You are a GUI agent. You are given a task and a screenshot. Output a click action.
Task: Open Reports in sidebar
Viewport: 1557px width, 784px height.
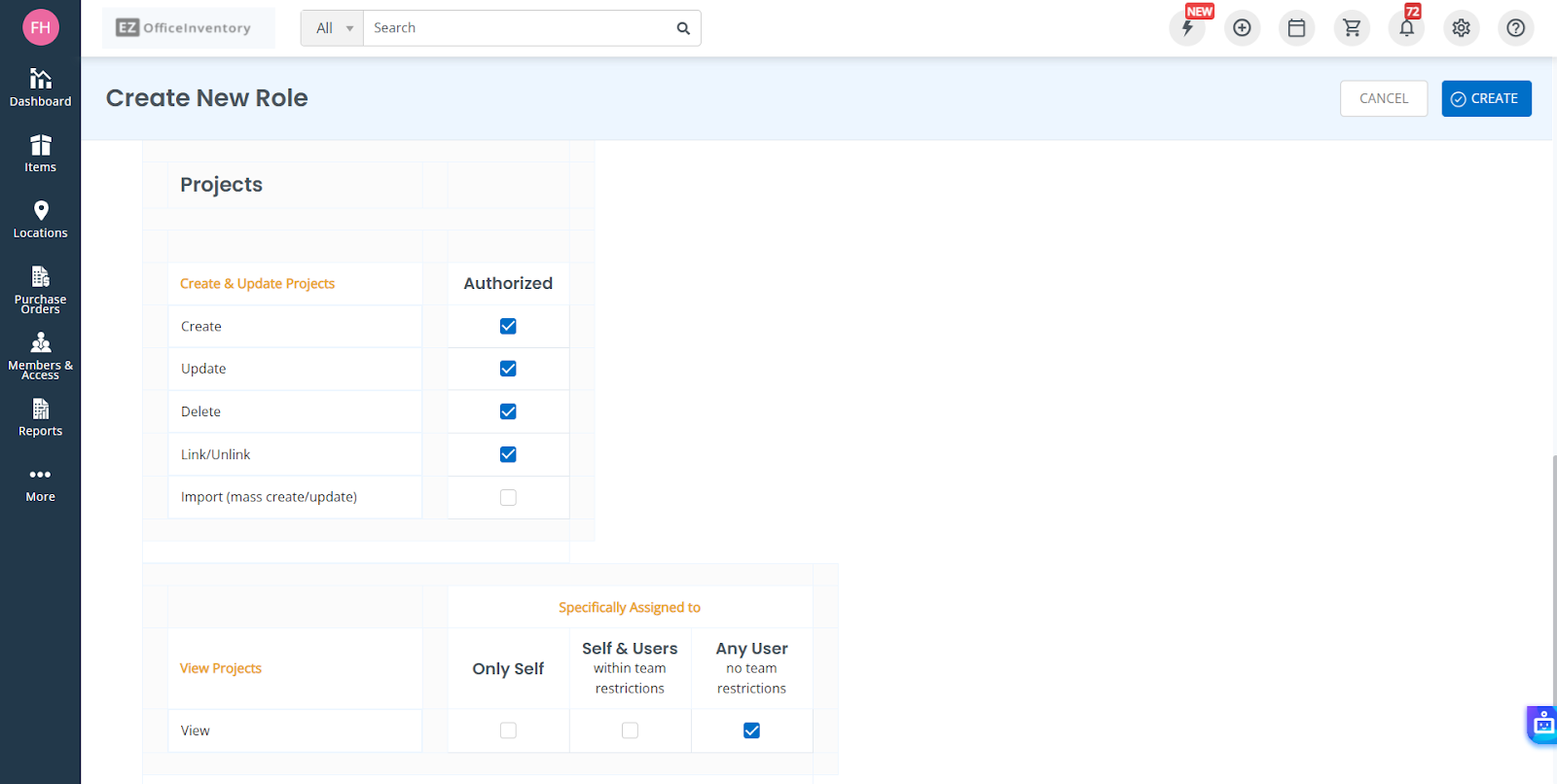coord(40,418)
